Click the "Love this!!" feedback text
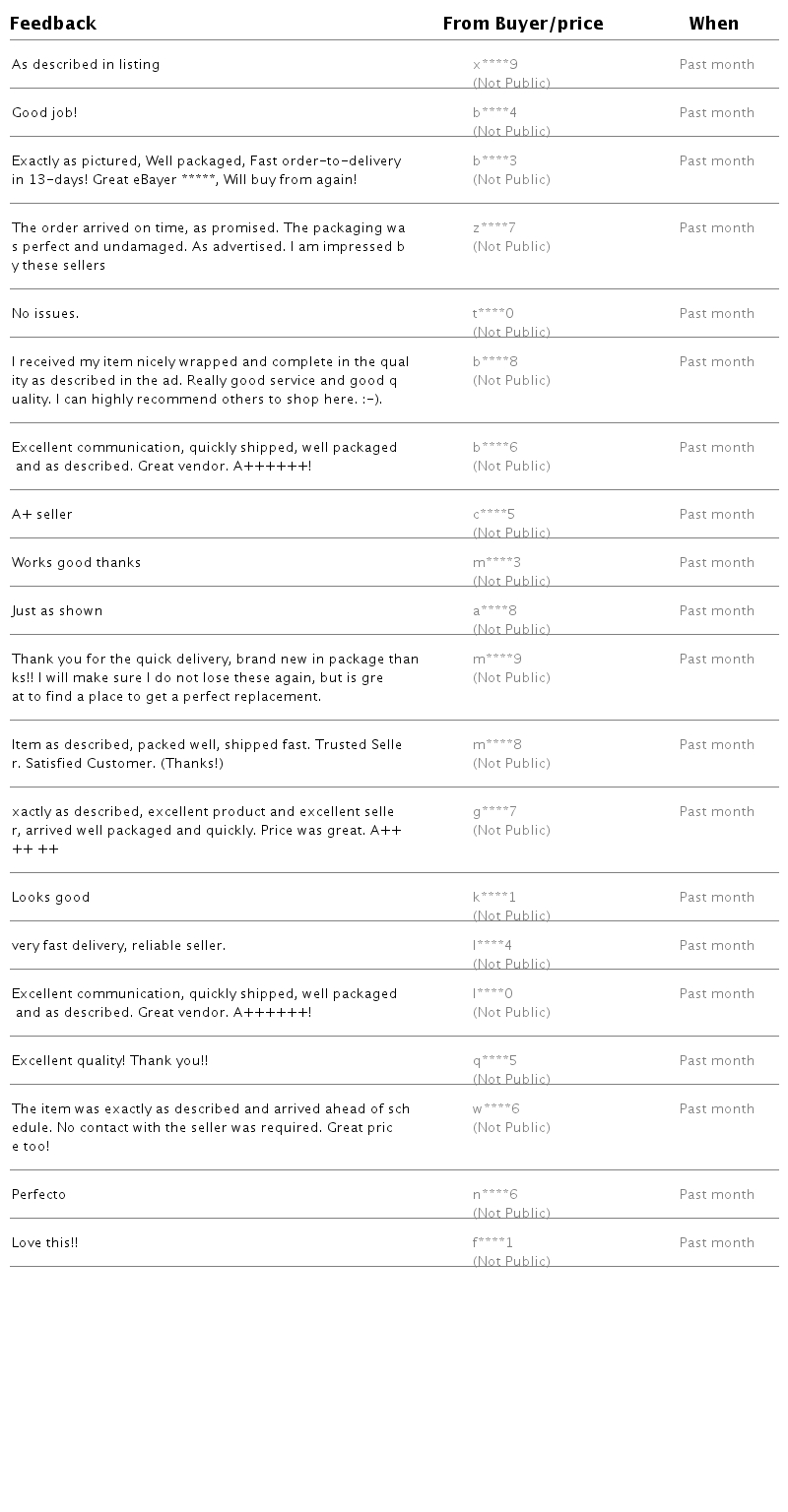The height and width of the screenshot is (1512, 788). [45, 1243]
